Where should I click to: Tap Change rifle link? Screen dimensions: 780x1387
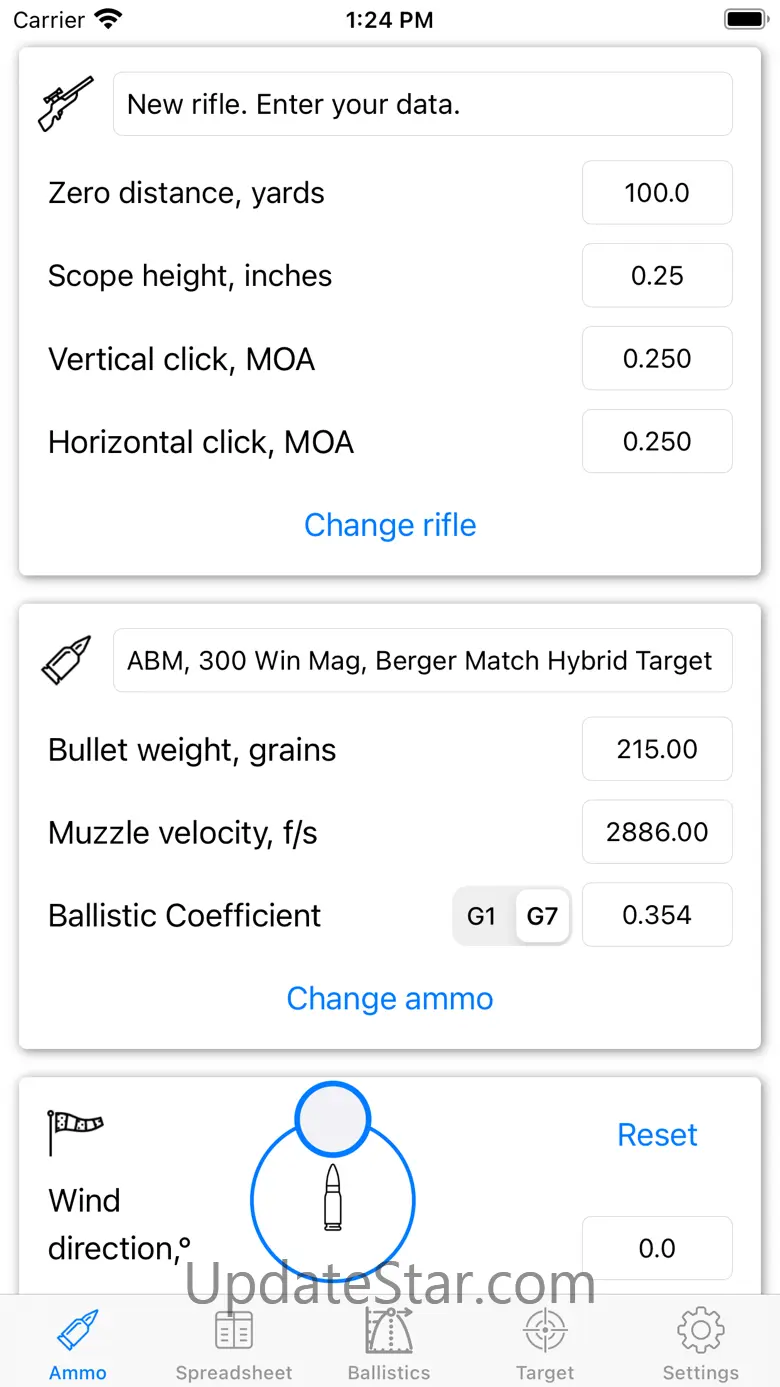(x=390, y=525)
